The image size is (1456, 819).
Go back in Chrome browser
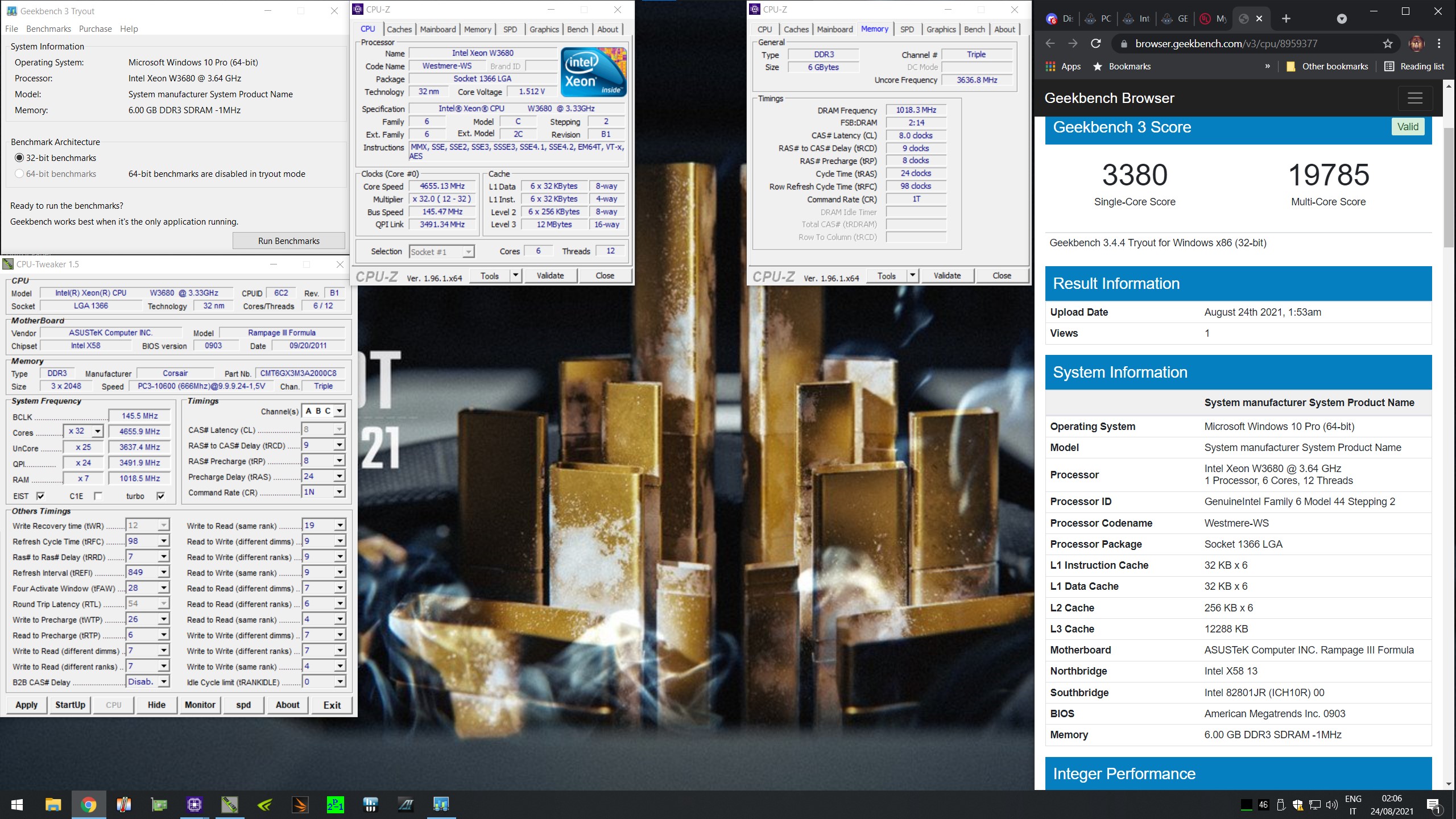tap(1050, 43)
